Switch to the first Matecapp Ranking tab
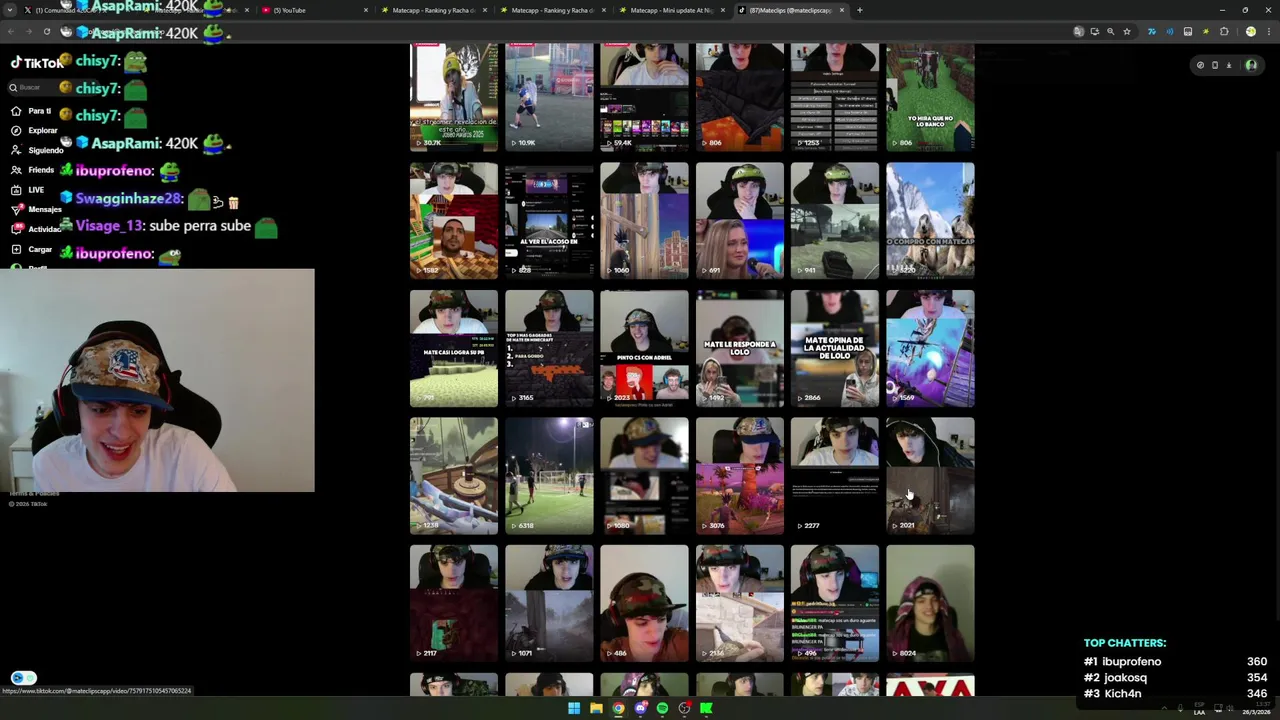This screenshot has width=1280, height=720. (x=433, y=10)
